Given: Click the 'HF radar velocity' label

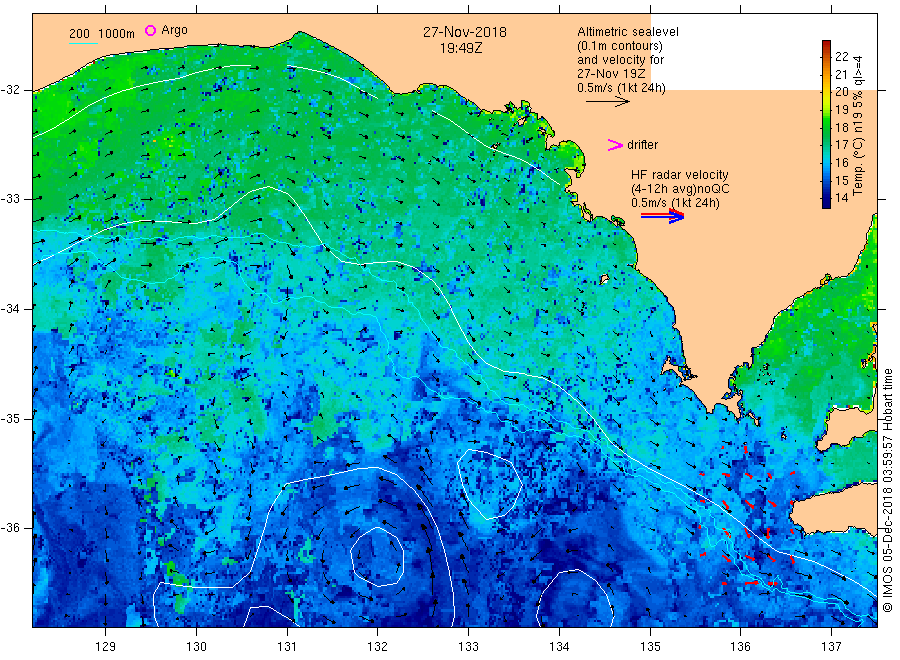Looking at the screenshot, I should point(680,175).
